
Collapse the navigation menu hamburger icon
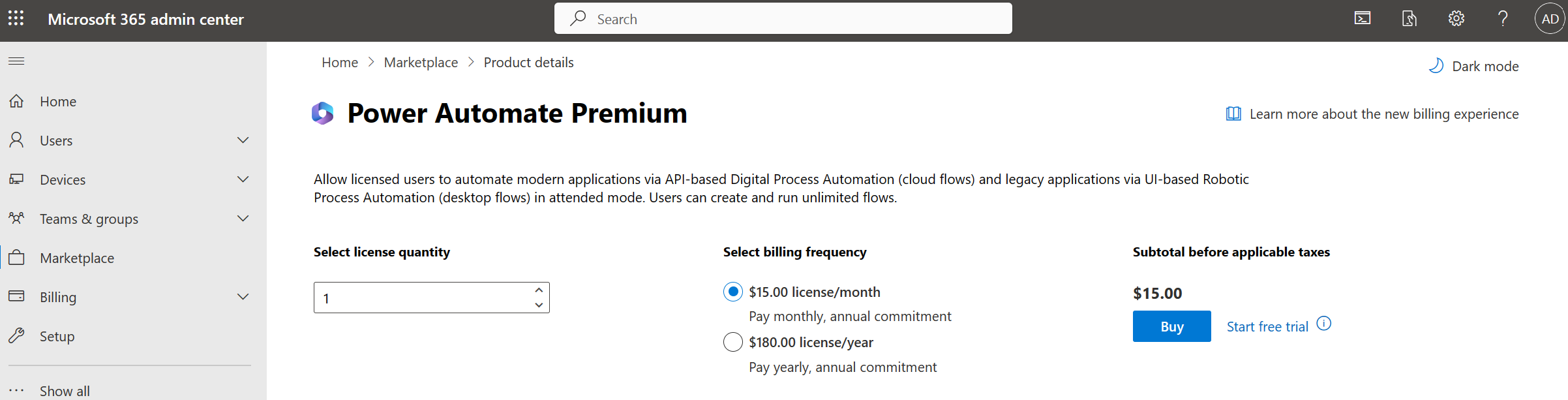16,61
